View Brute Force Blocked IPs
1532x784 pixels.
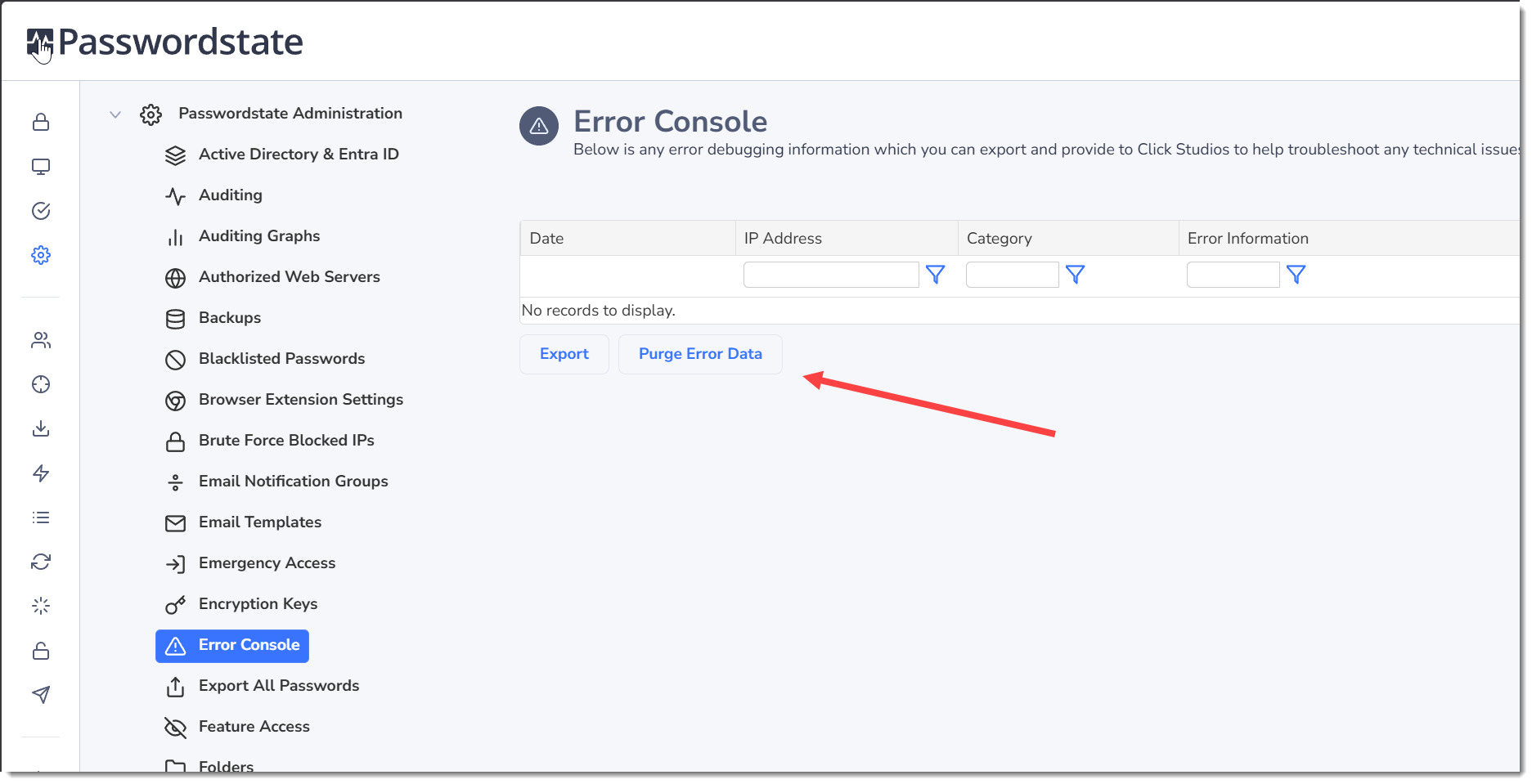pos(286,441)
